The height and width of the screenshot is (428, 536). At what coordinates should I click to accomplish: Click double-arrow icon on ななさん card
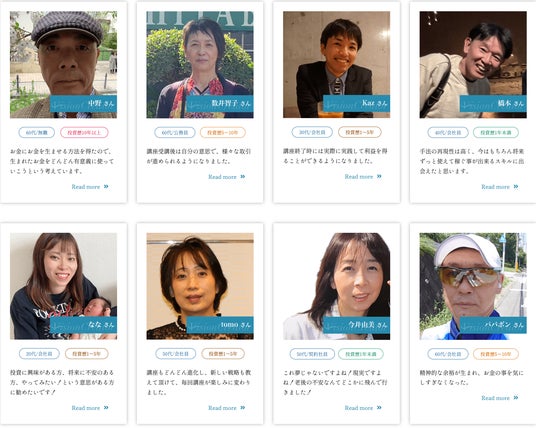(106, 407)
